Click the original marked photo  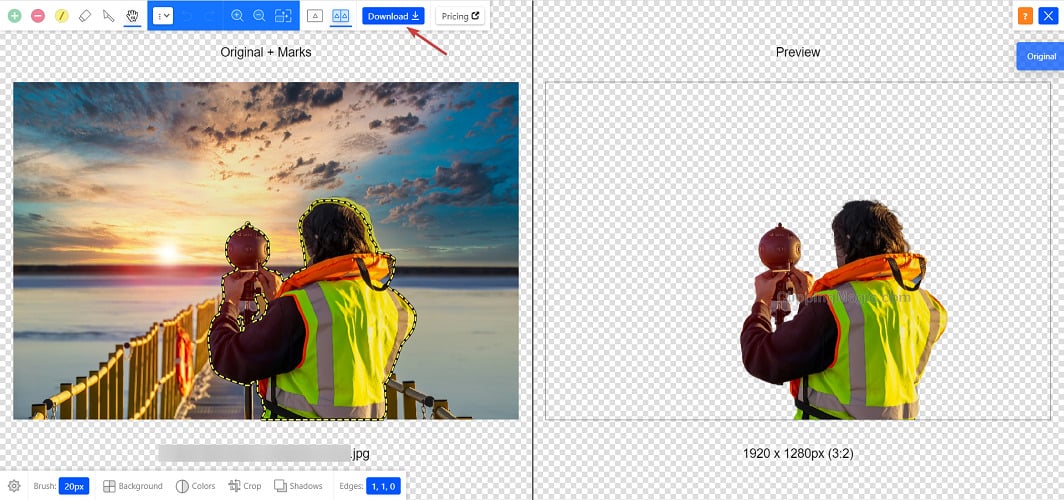tap(266, 250)
